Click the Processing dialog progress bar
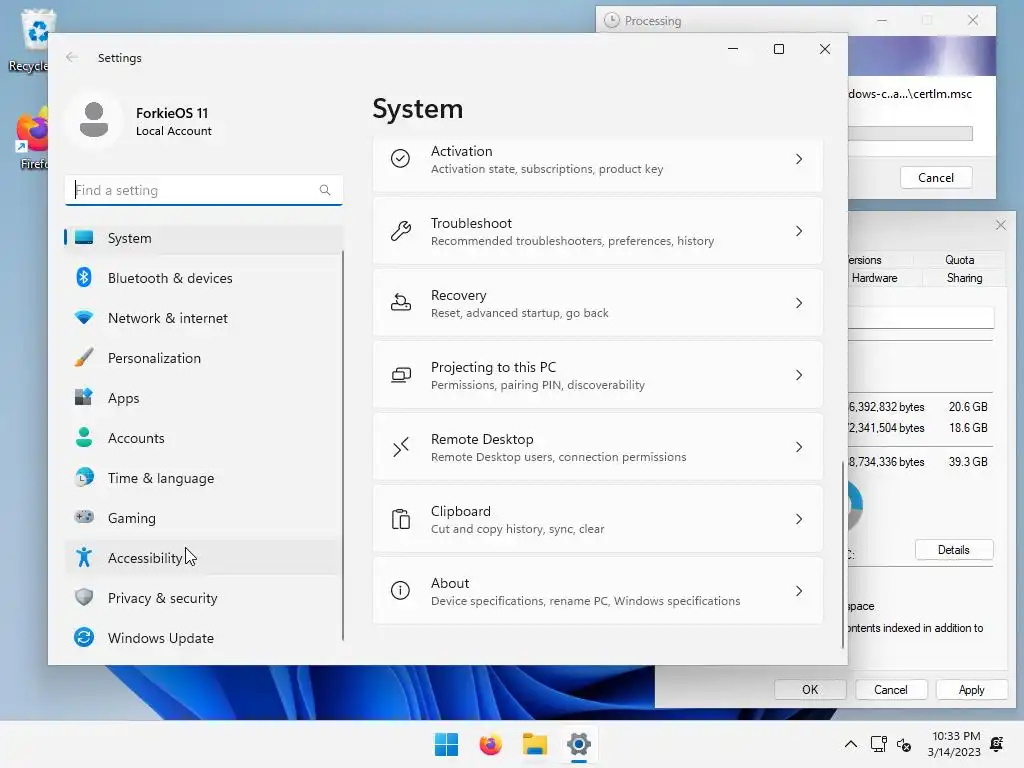Screen dimensions: 1024x768 (x=910, y=133)
